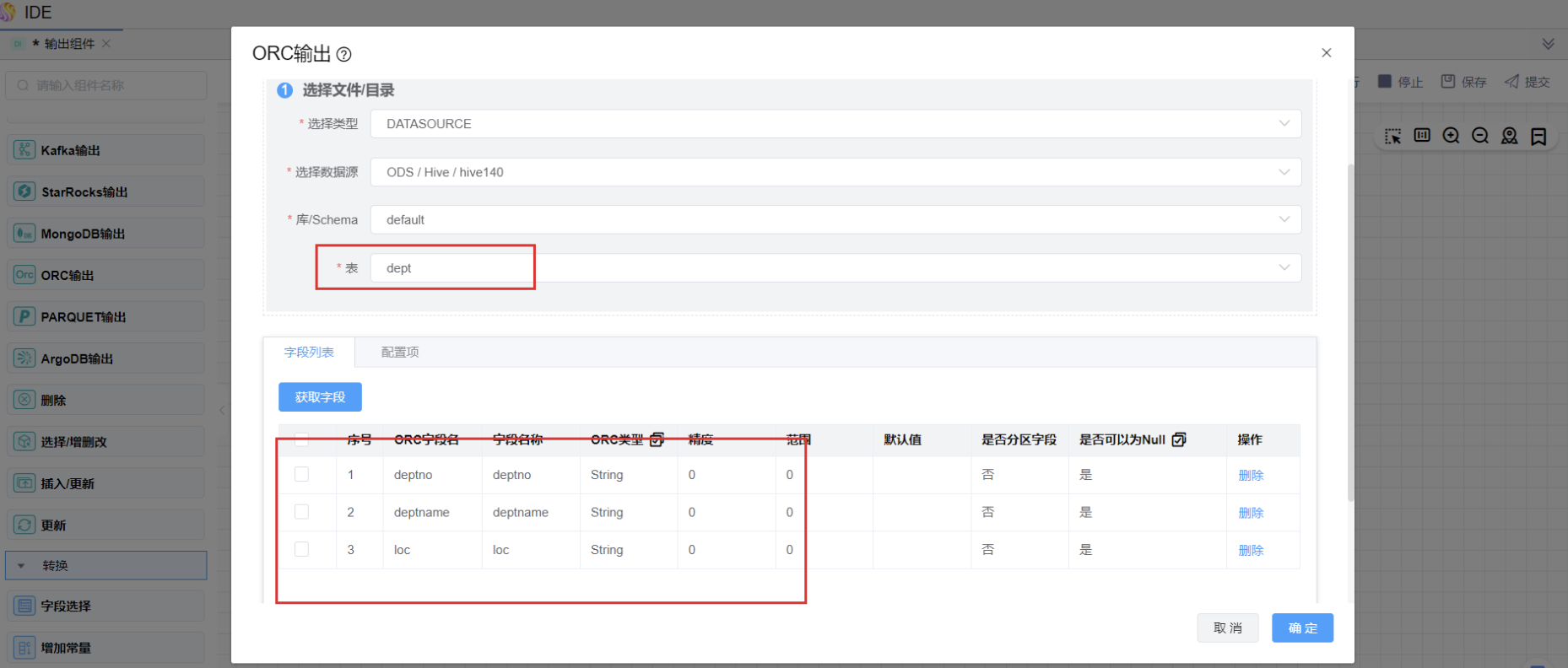This screenshot has height=668, width=1568.
Task: Click the 获取字段 button
Action: pos(320,397)
